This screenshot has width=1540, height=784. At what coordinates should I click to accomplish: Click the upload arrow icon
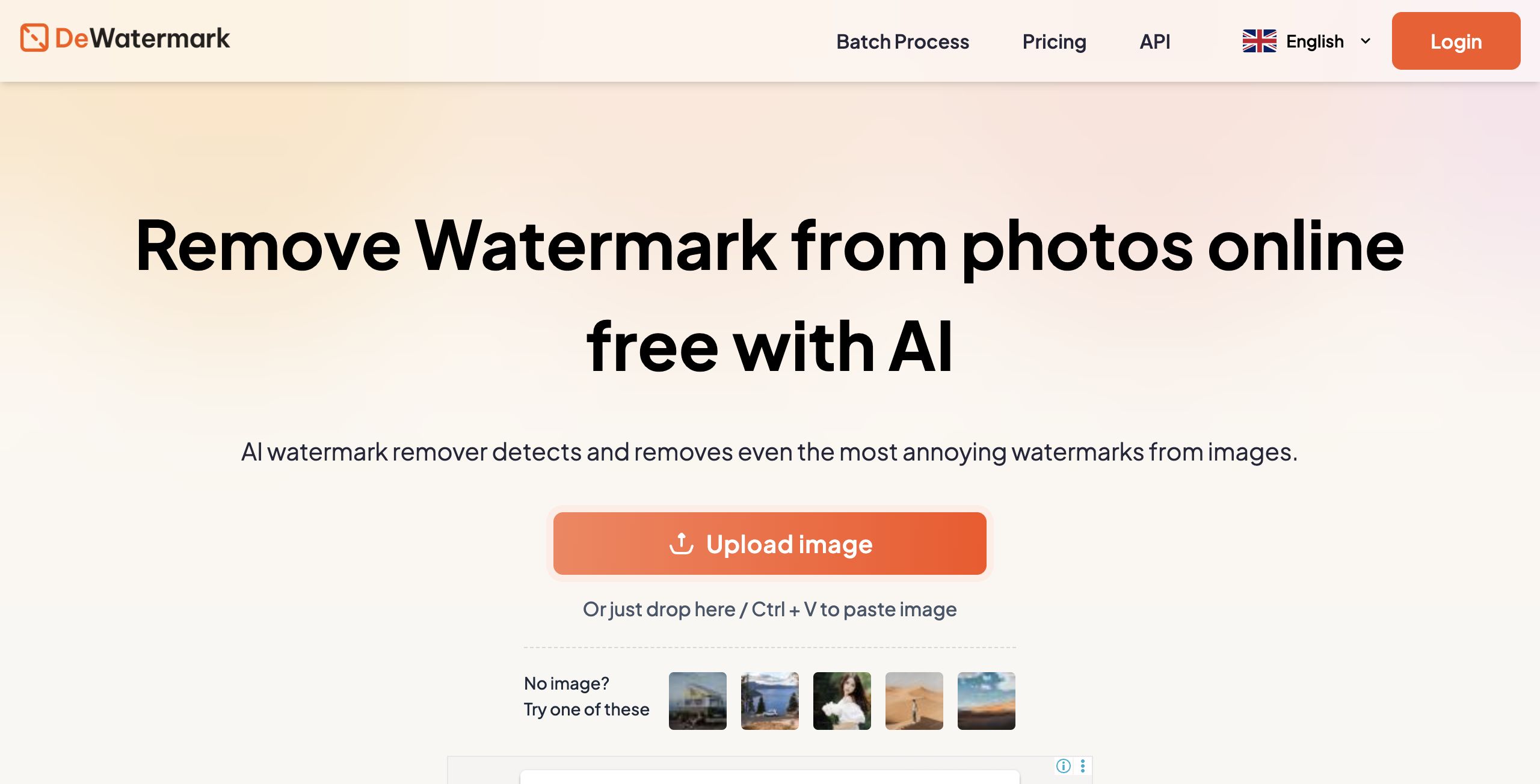(682, 544)
